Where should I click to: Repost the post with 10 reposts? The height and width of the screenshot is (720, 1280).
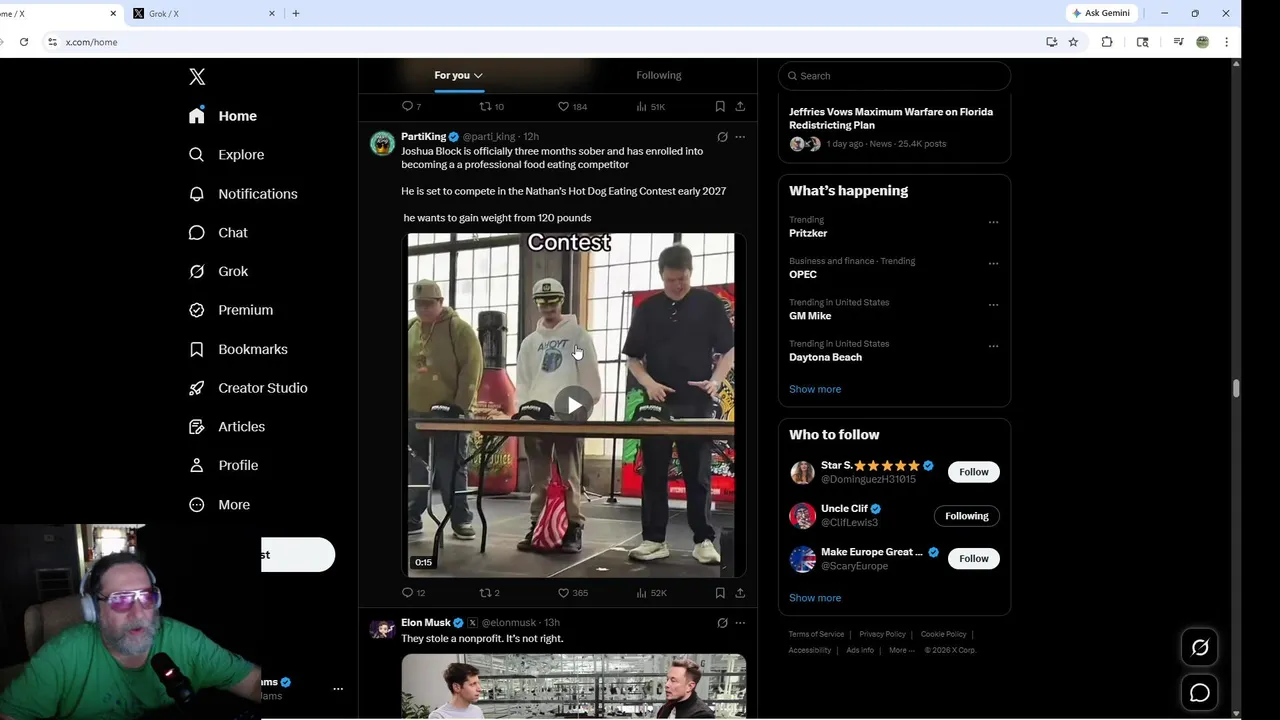pyautogui.click(x=491, y=106)
